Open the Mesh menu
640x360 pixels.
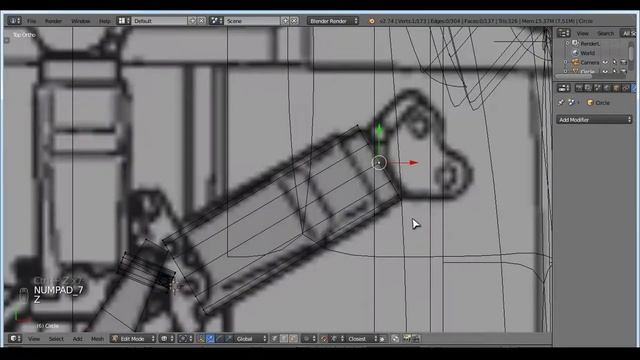[x=97, y=339]
